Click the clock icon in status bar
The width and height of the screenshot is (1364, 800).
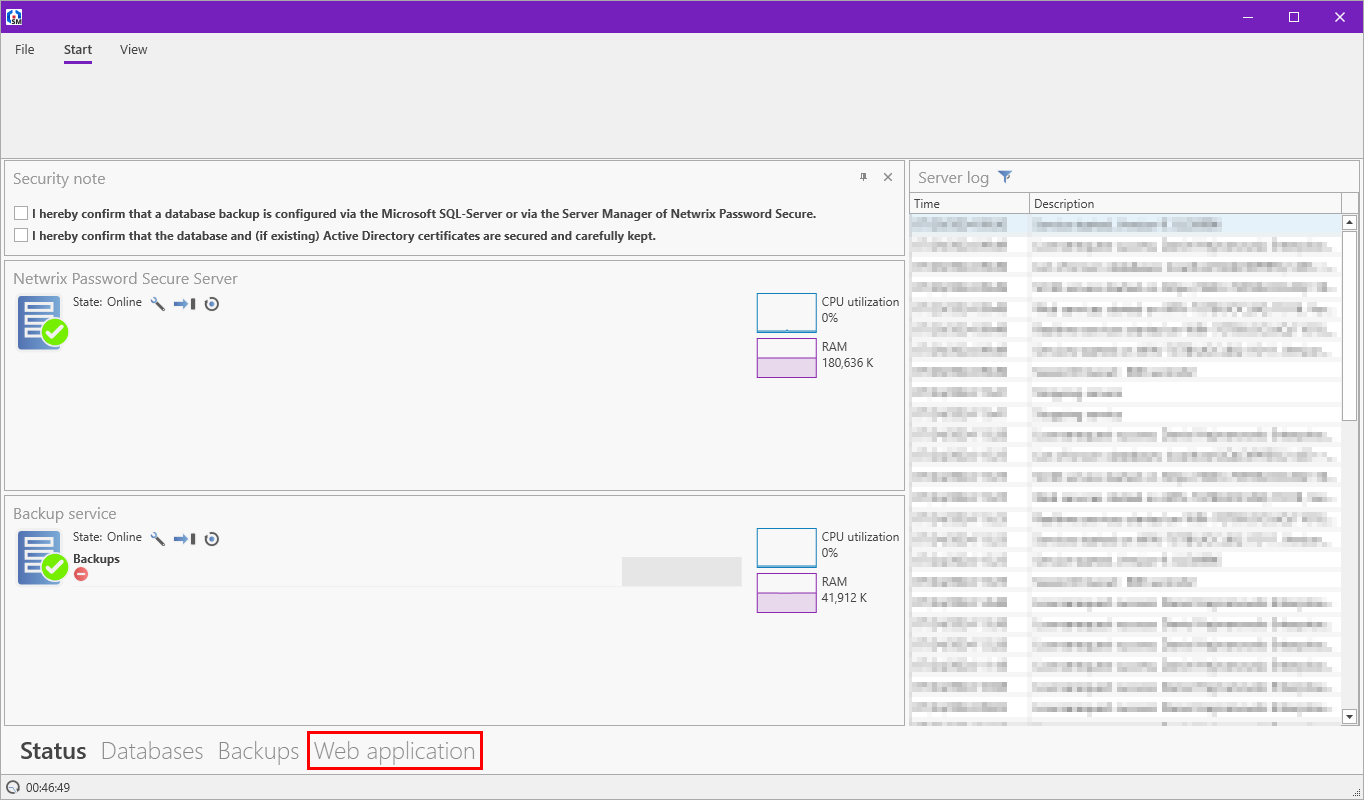pyautogui.click(x=14, y=787)
